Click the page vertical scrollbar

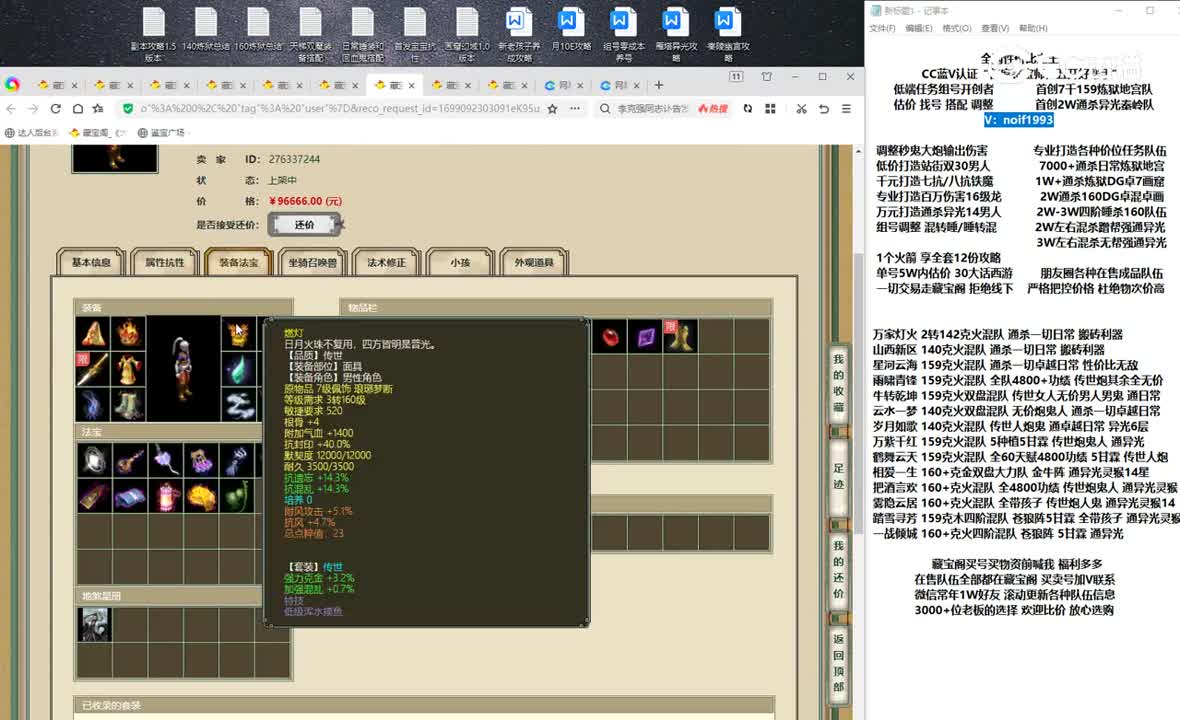pyautogui.click(x=858, y=391)
